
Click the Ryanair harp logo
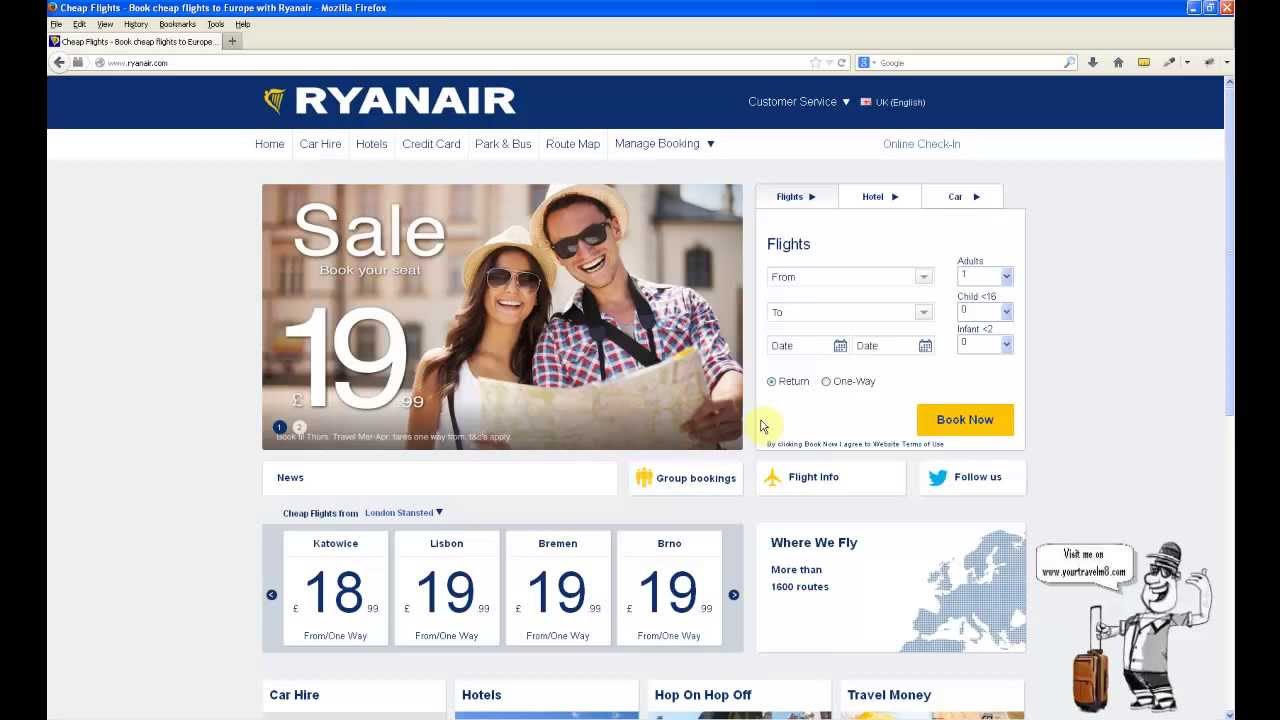click(274, 100)
